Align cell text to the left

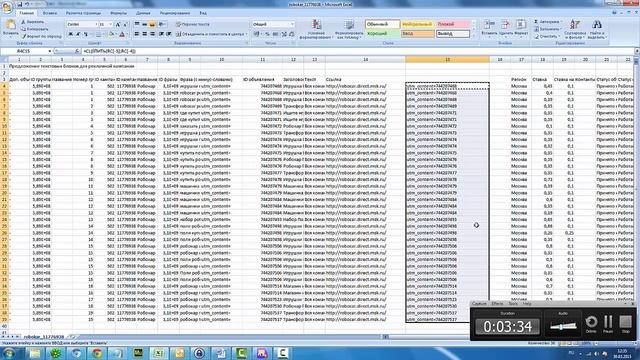(137, 34)
